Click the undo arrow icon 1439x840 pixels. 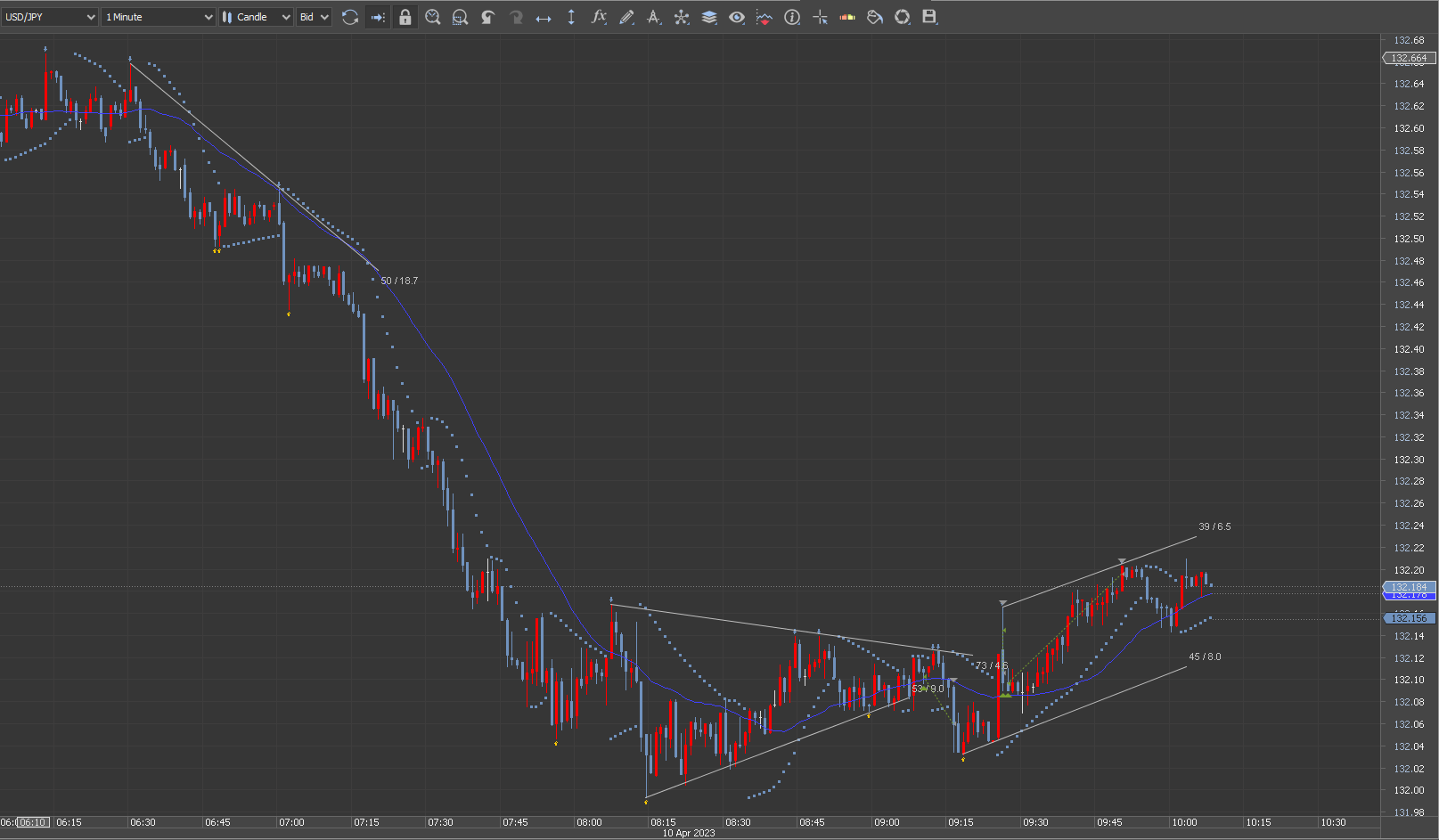tap(487, 17)
